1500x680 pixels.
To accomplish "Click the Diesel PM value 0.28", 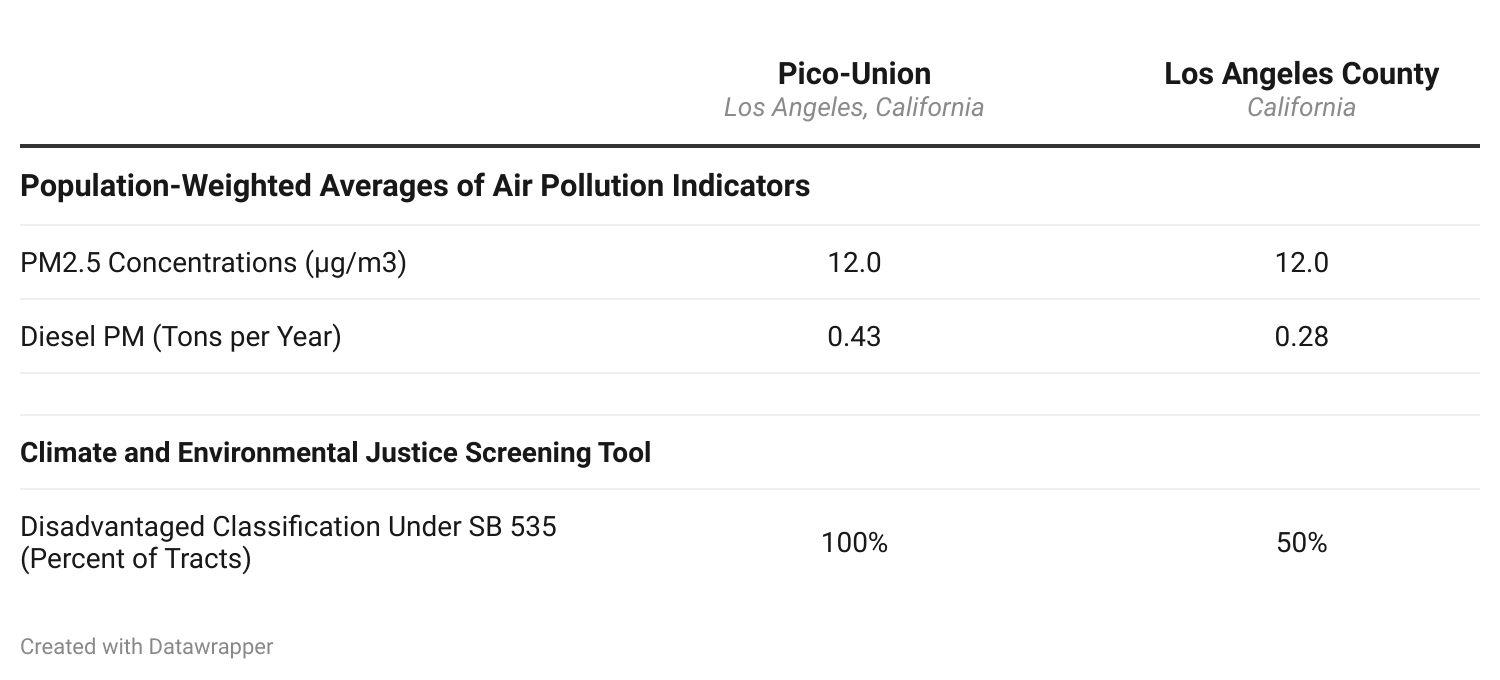I will 1301,337.
